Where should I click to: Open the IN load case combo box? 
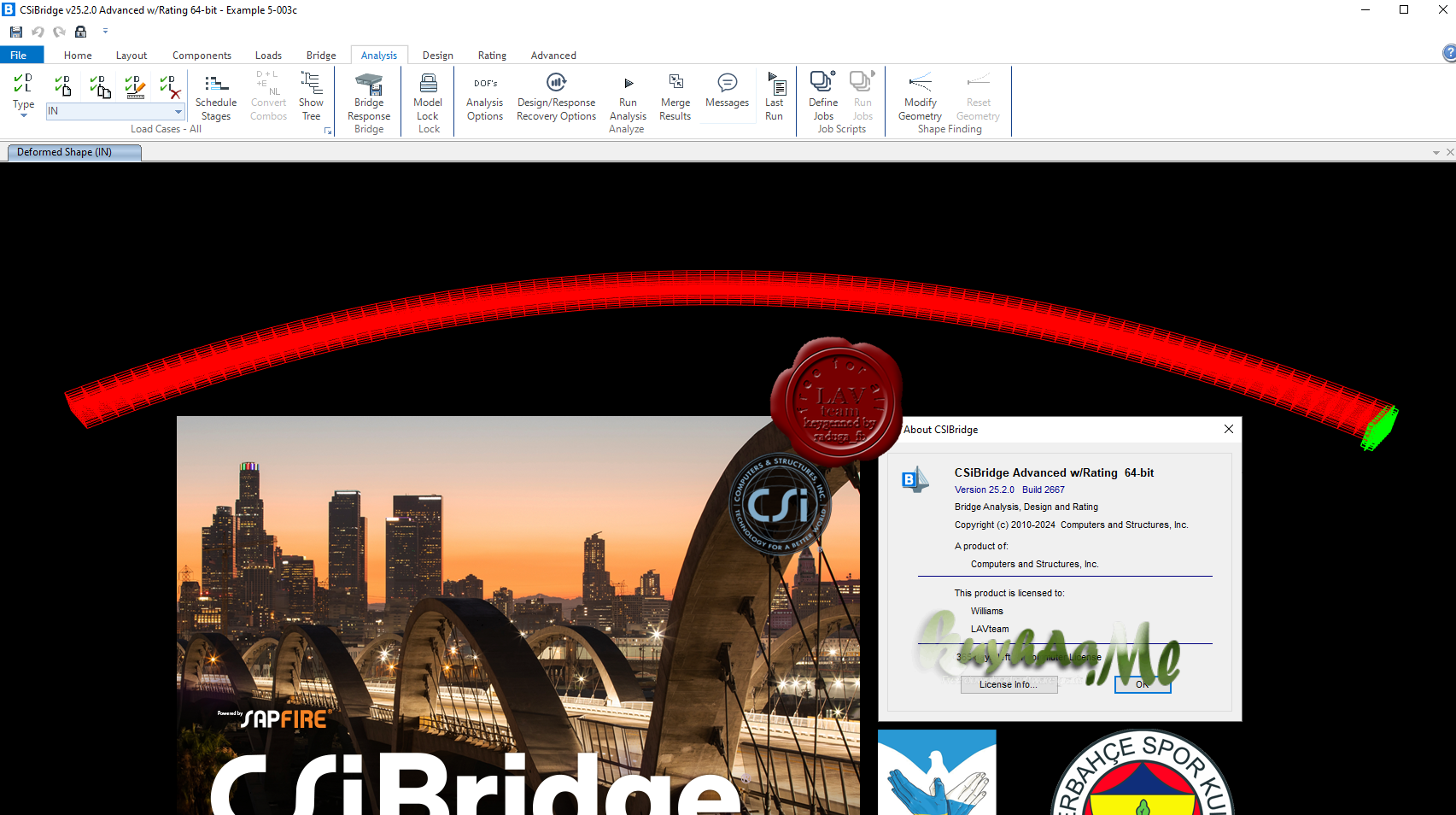115,111
